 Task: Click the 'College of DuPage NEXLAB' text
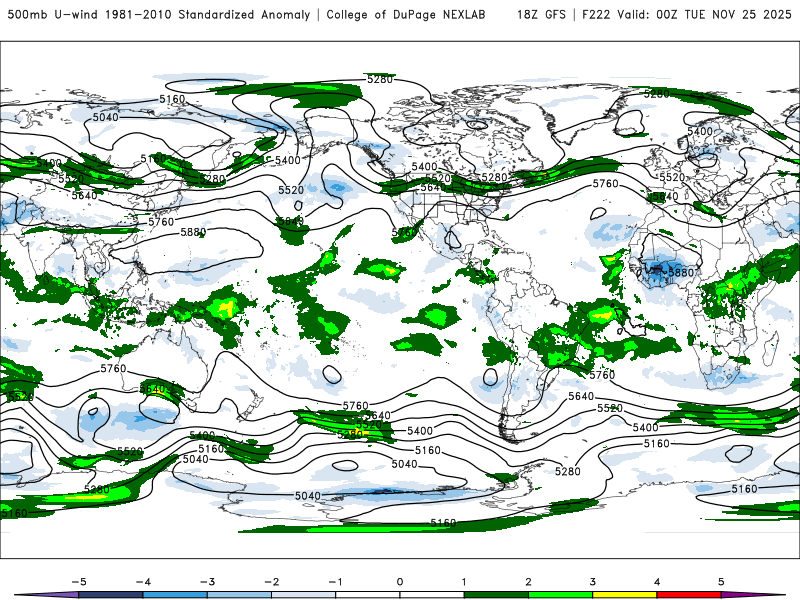tap(406, 14)
